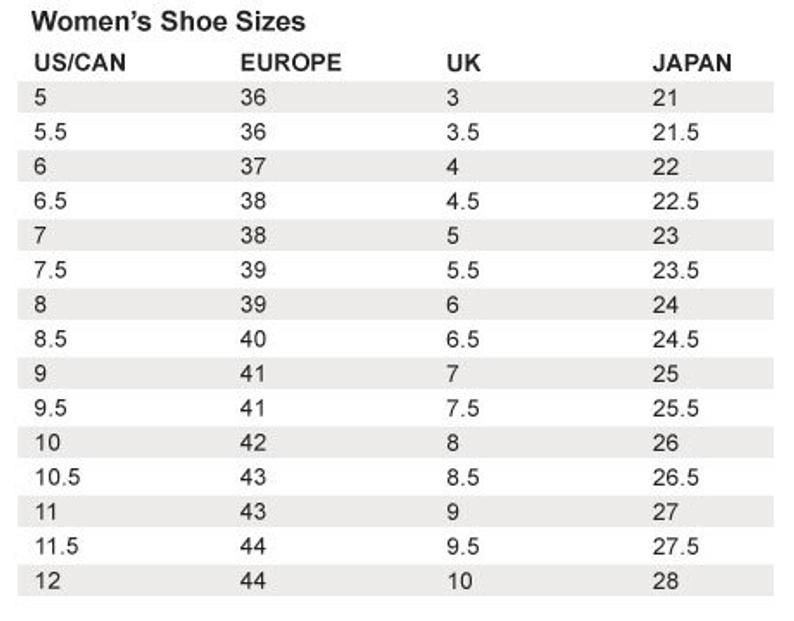Click US/CAN size 5.5 cell
This screenshot has height=621, width=794.
[50, 132]
